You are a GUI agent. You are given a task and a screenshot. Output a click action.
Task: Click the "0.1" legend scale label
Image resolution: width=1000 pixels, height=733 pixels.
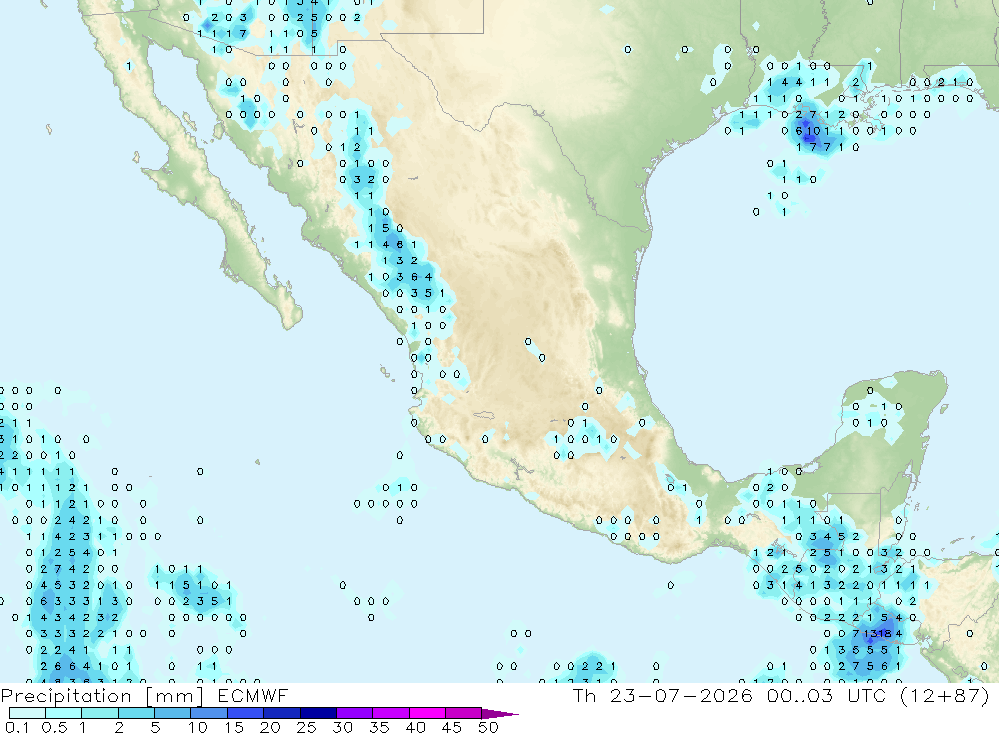pos(17,727)
